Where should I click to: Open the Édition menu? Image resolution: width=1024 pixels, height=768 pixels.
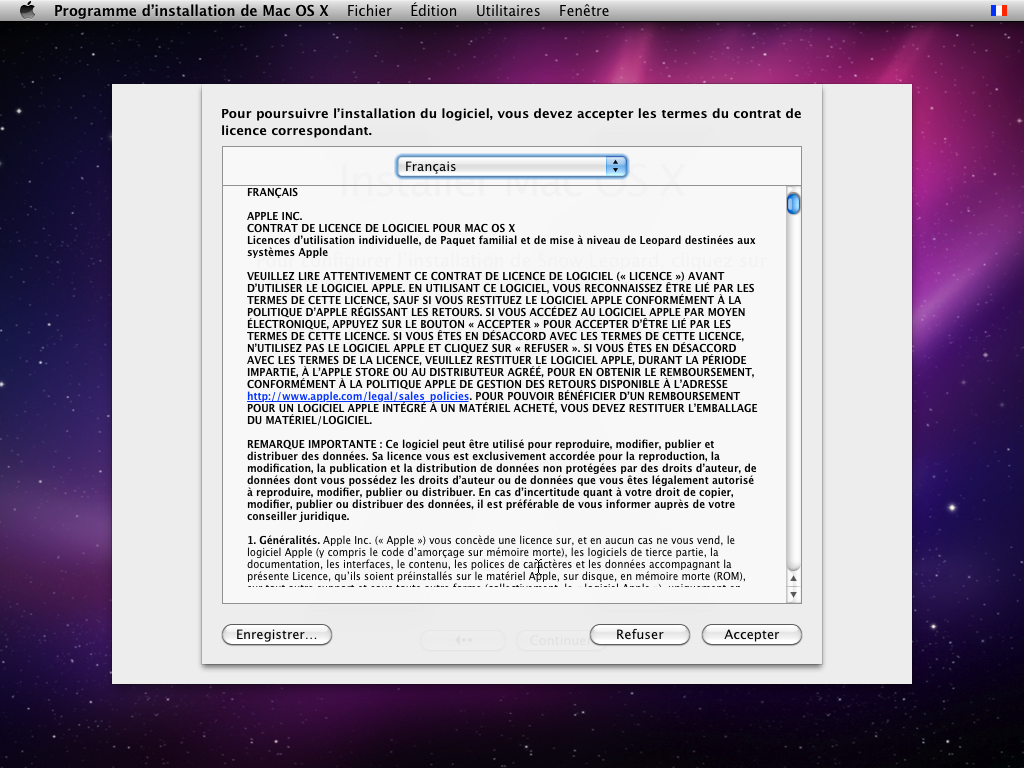click(433, 10)
